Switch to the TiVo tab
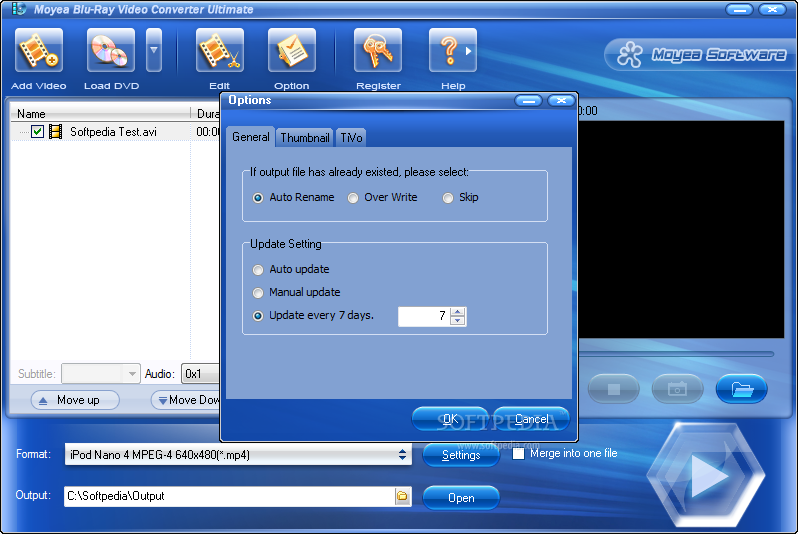The width and height of the screenshot is (798, 534). 351,138
